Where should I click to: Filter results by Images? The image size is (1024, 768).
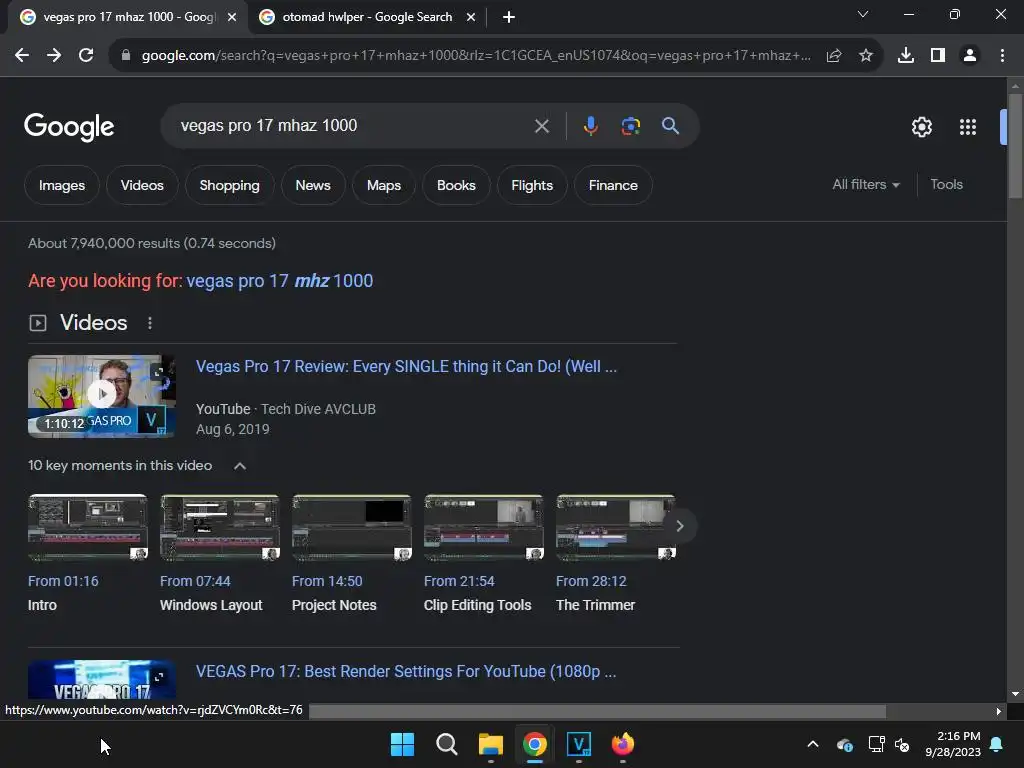pyautogui.click(x=61, y=185)
